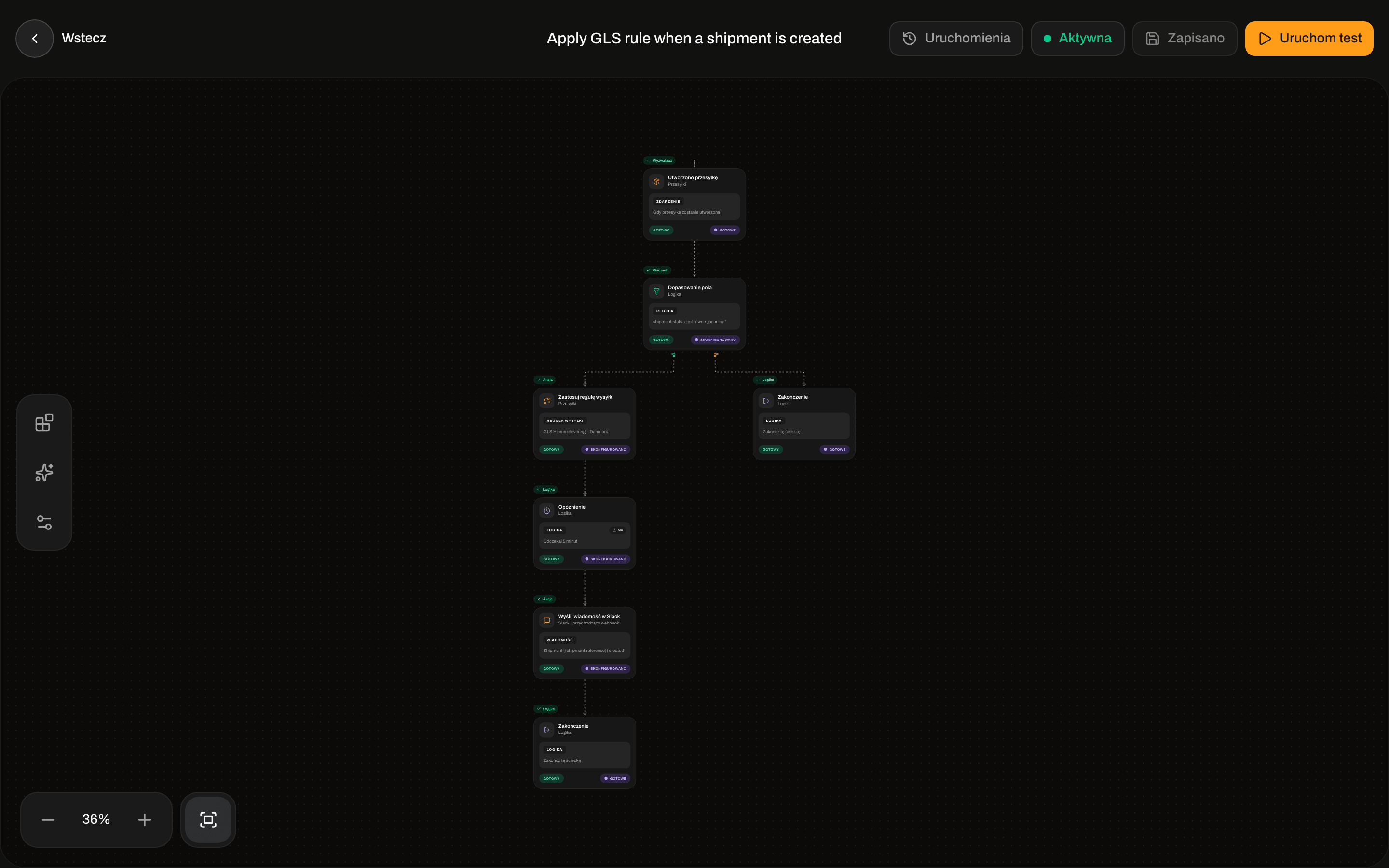The image size is (1389, 868).
Task: Run the workflow with Uruchom test
Action: point(1308,39)
